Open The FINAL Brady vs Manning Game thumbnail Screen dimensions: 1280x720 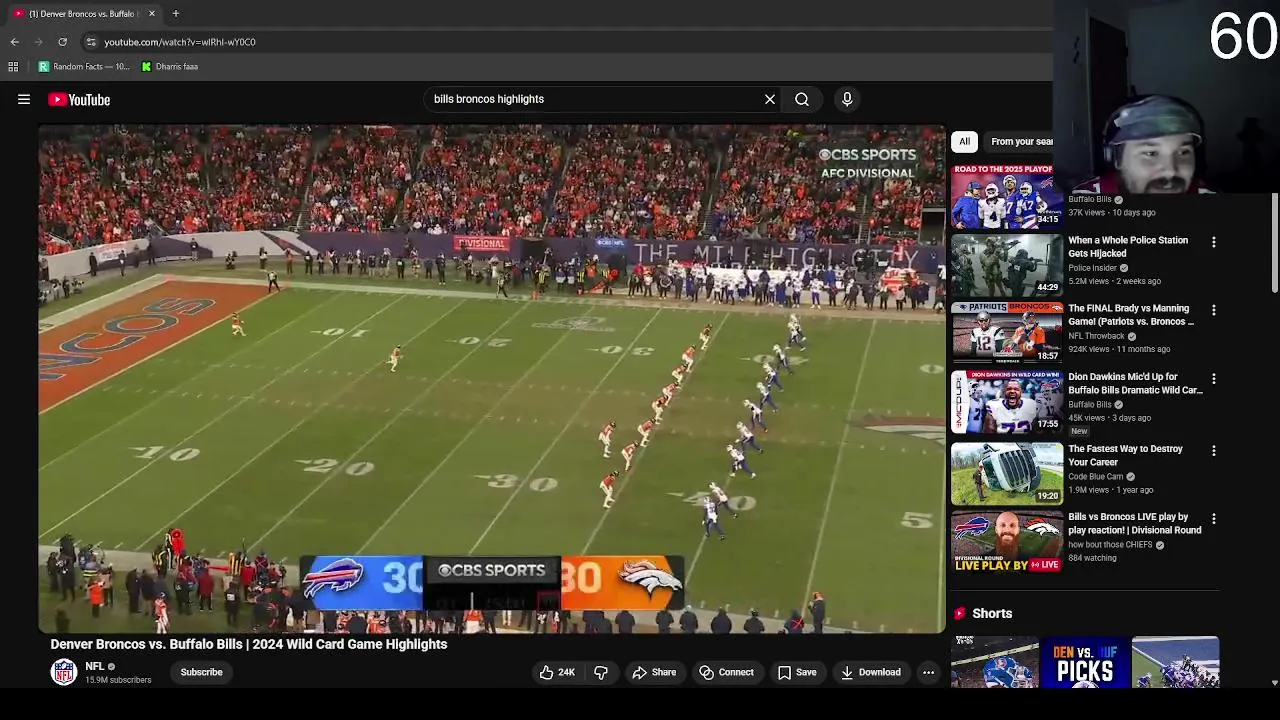[1006, 333]
